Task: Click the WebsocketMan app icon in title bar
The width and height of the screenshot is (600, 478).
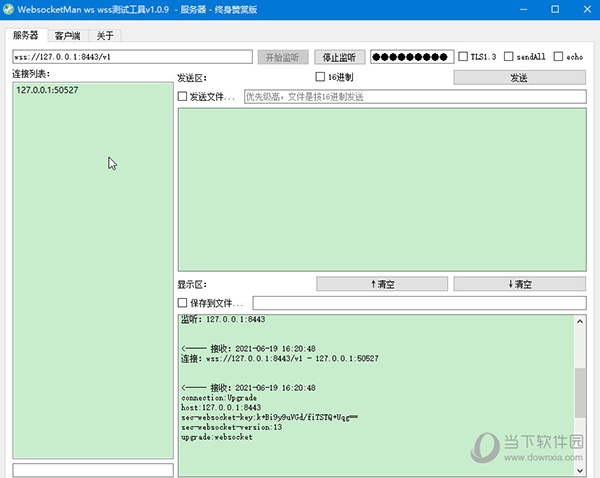Action: (8, 9)
